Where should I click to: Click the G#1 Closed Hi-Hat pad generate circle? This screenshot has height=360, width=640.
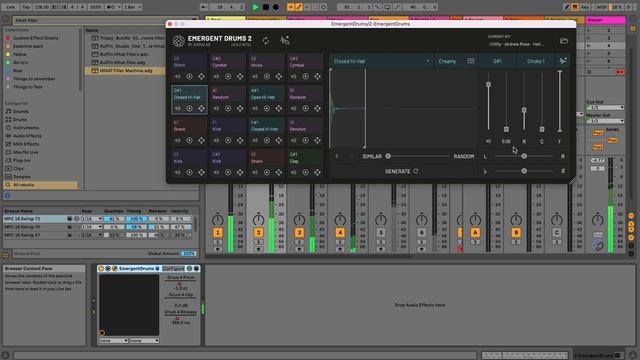coord(189,109)
